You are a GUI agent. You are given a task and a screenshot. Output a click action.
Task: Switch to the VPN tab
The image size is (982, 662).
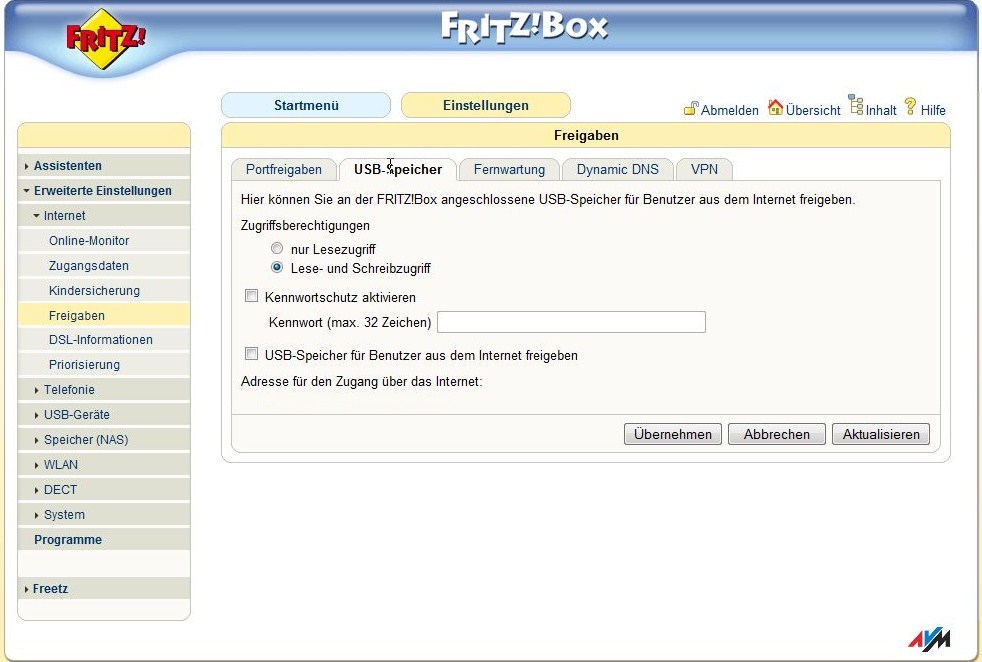point(705,170)
